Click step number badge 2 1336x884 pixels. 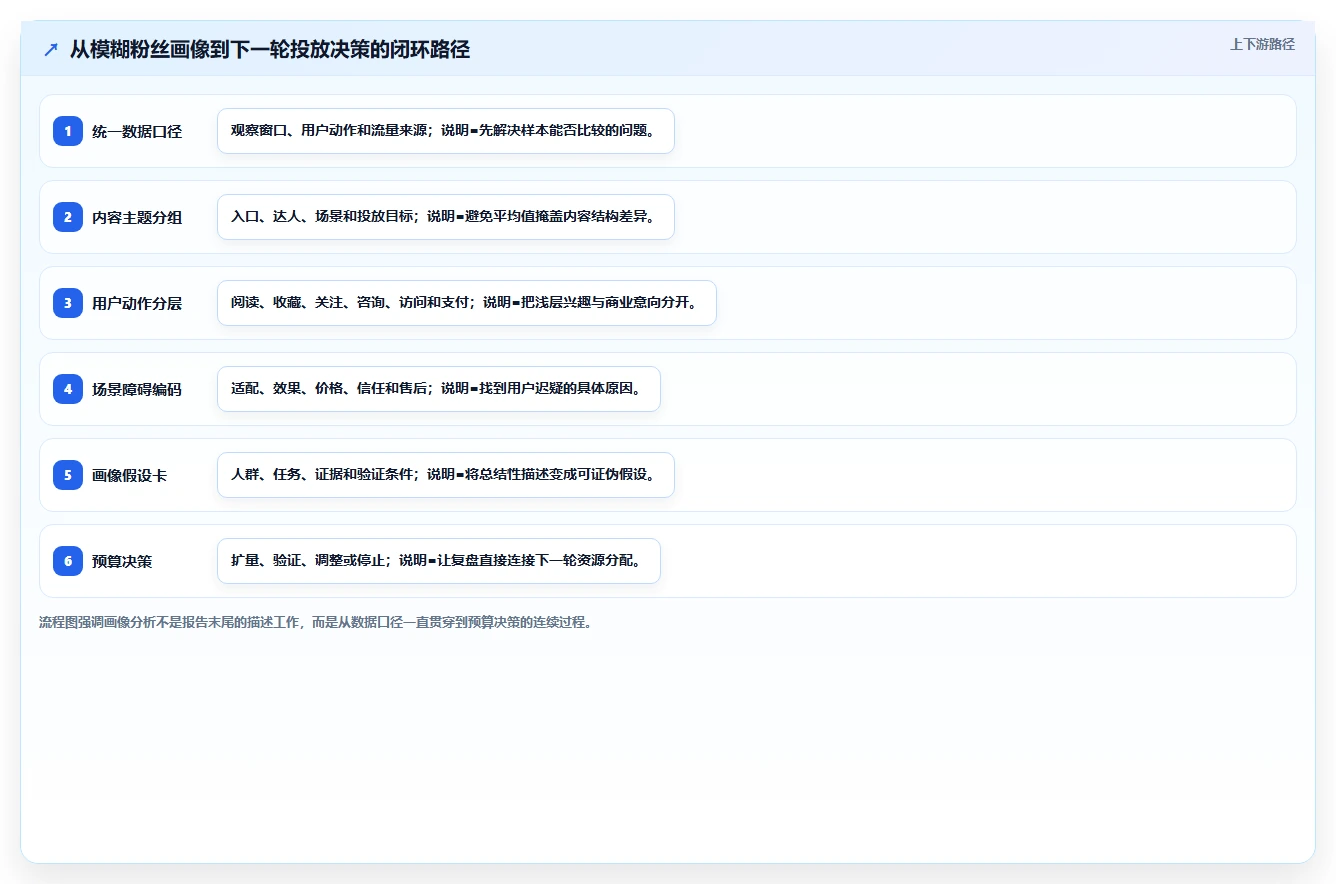point(68,217)
